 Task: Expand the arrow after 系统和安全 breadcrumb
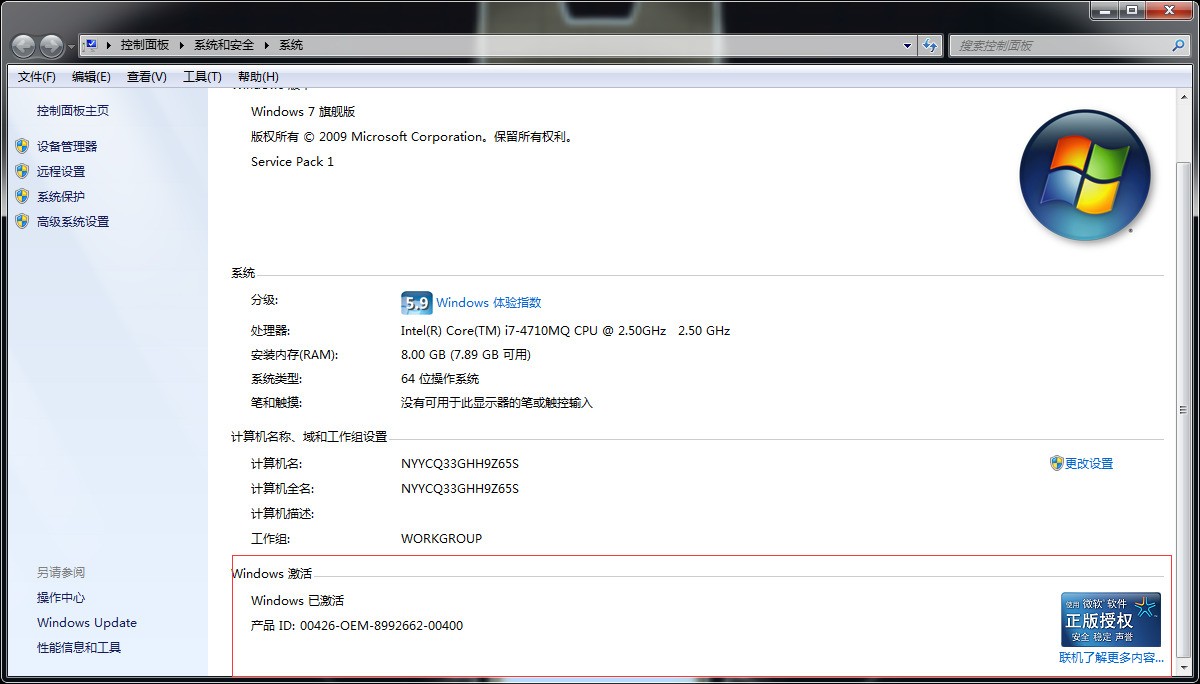tap(267, 45)
